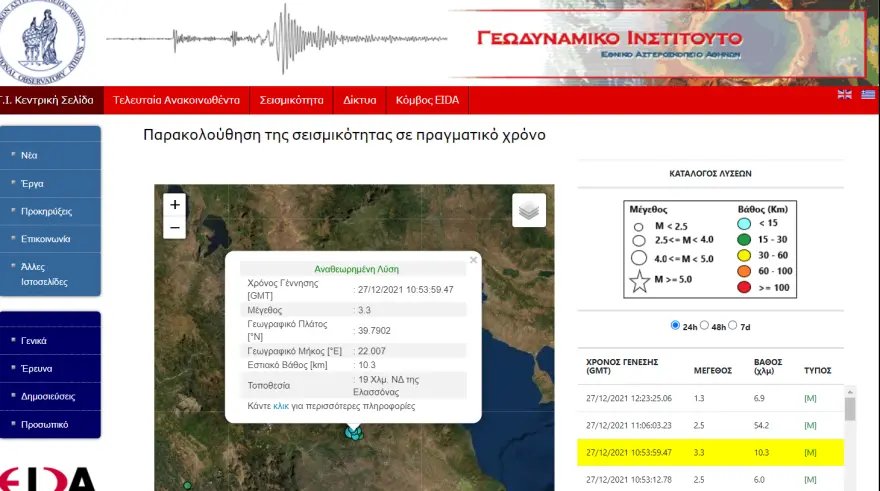Switch language to Greek via Greek flag

(x=868, y=95)
